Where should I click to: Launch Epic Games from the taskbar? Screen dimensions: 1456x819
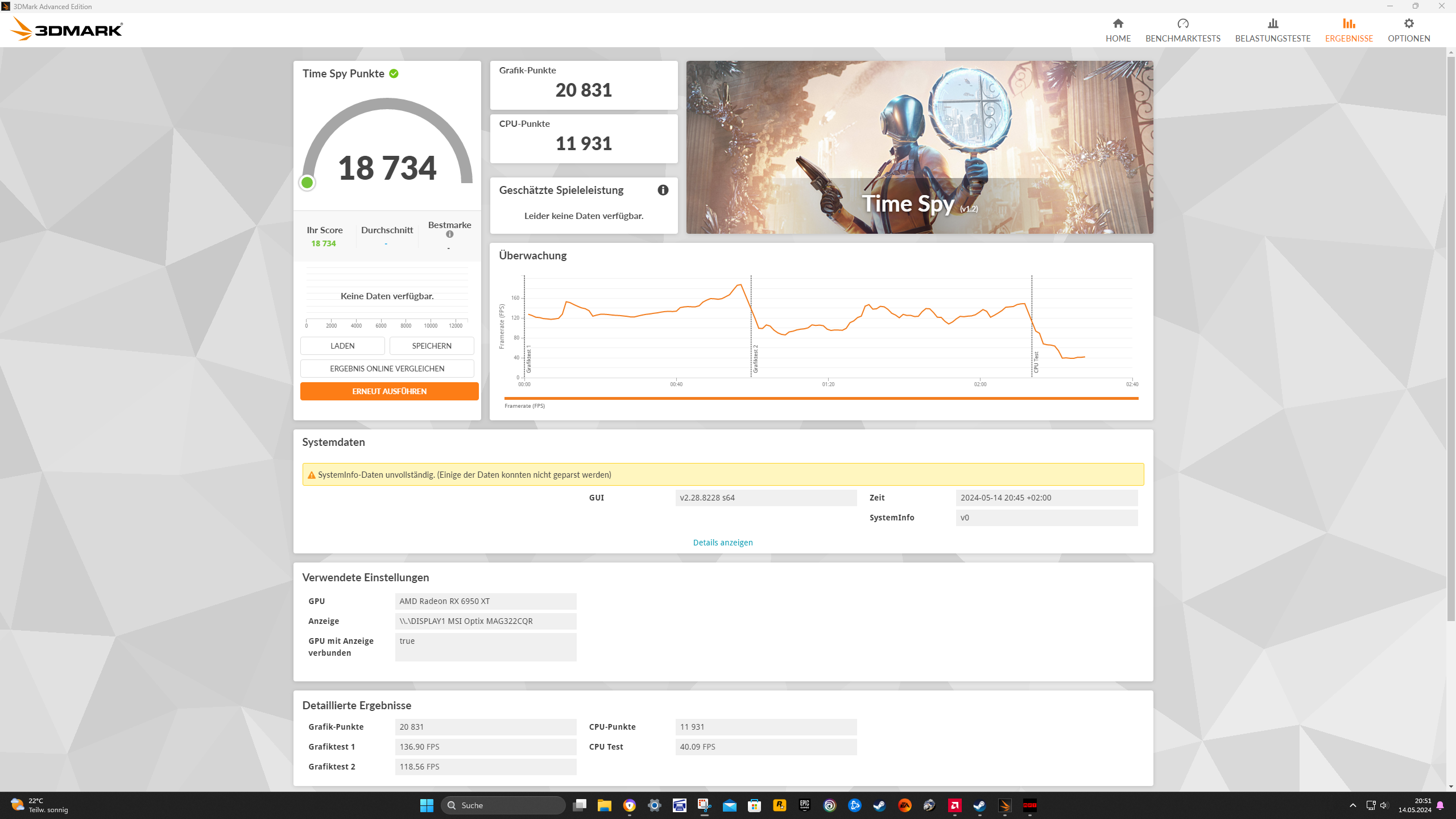tap(804, 805)
